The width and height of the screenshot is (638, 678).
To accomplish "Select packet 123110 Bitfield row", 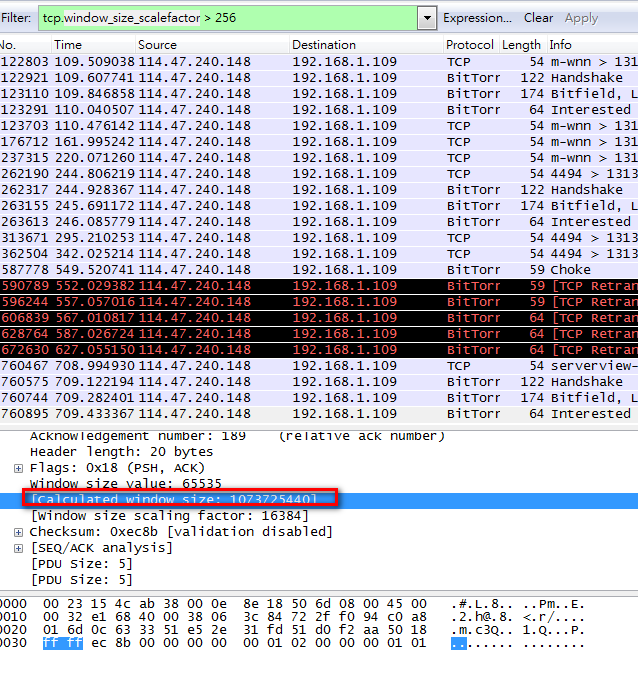I will [x=319, y=94].
